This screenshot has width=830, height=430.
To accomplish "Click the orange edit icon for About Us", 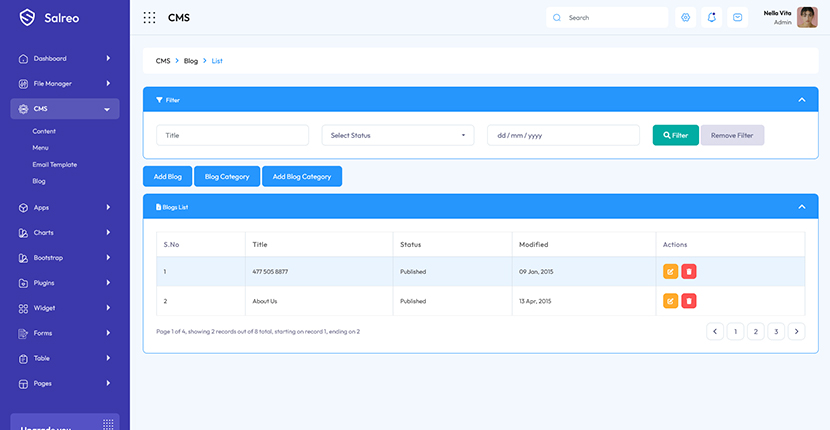I will [x=670, y=301].
